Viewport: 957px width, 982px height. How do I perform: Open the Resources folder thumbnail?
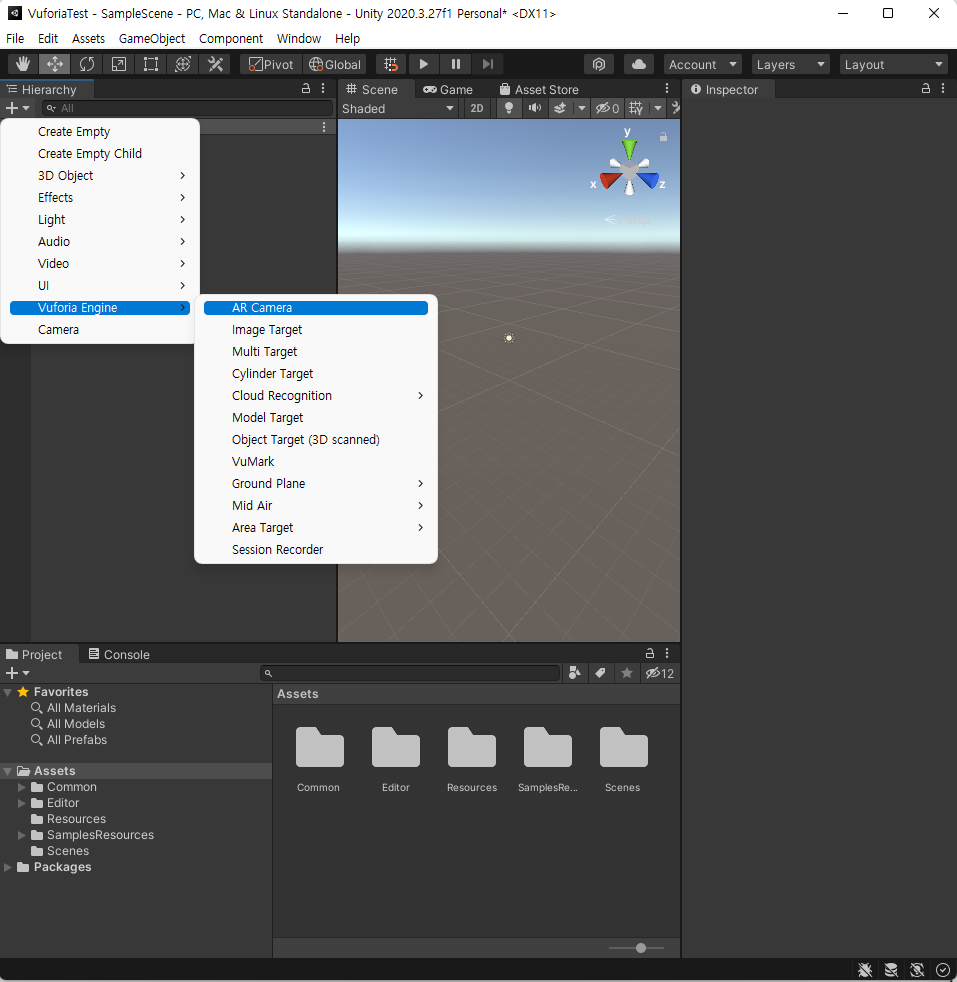(x=472, y=760)
